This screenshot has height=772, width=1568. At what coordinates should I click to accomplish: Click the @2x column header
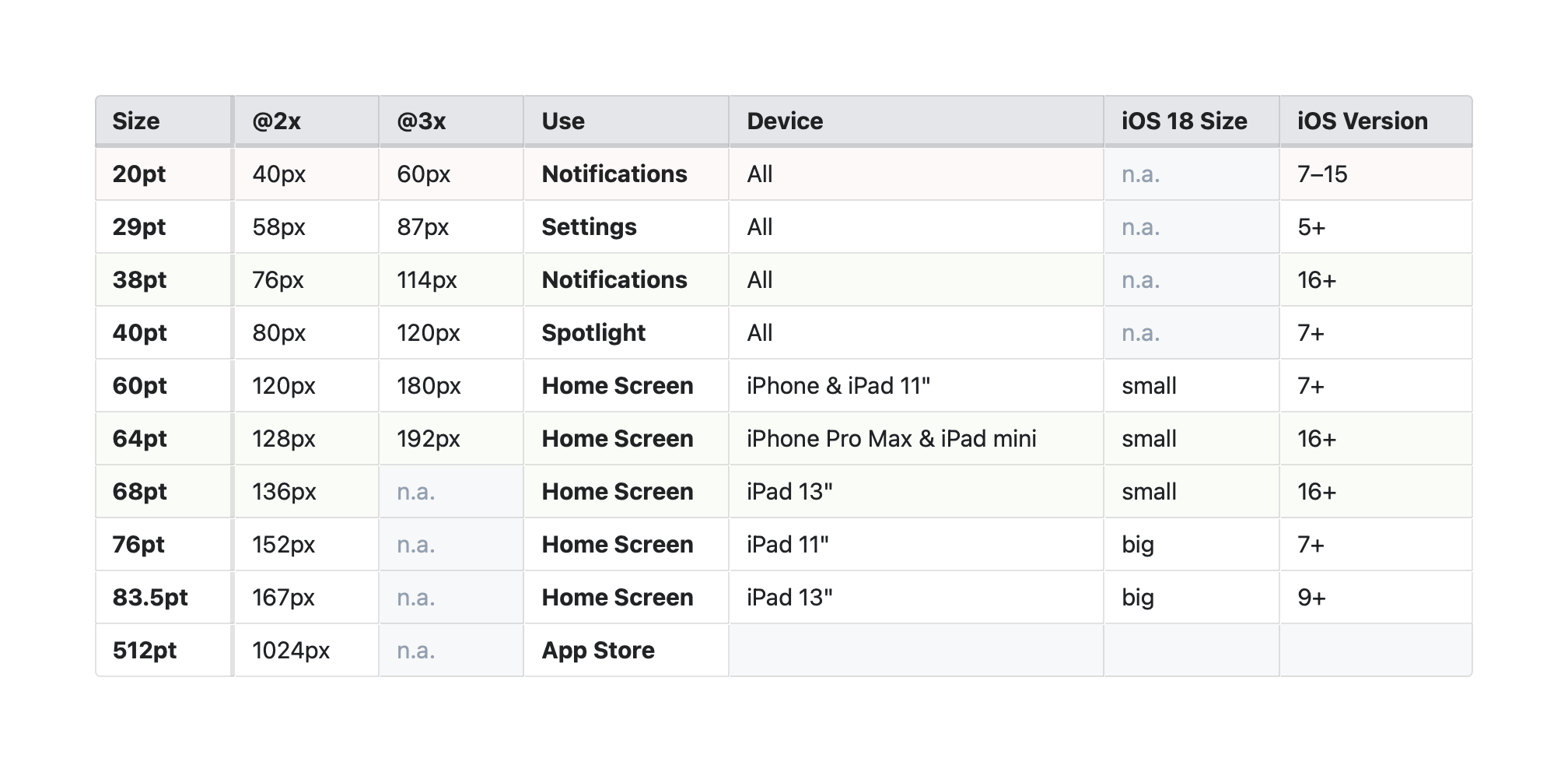click(x=276, y=121)
